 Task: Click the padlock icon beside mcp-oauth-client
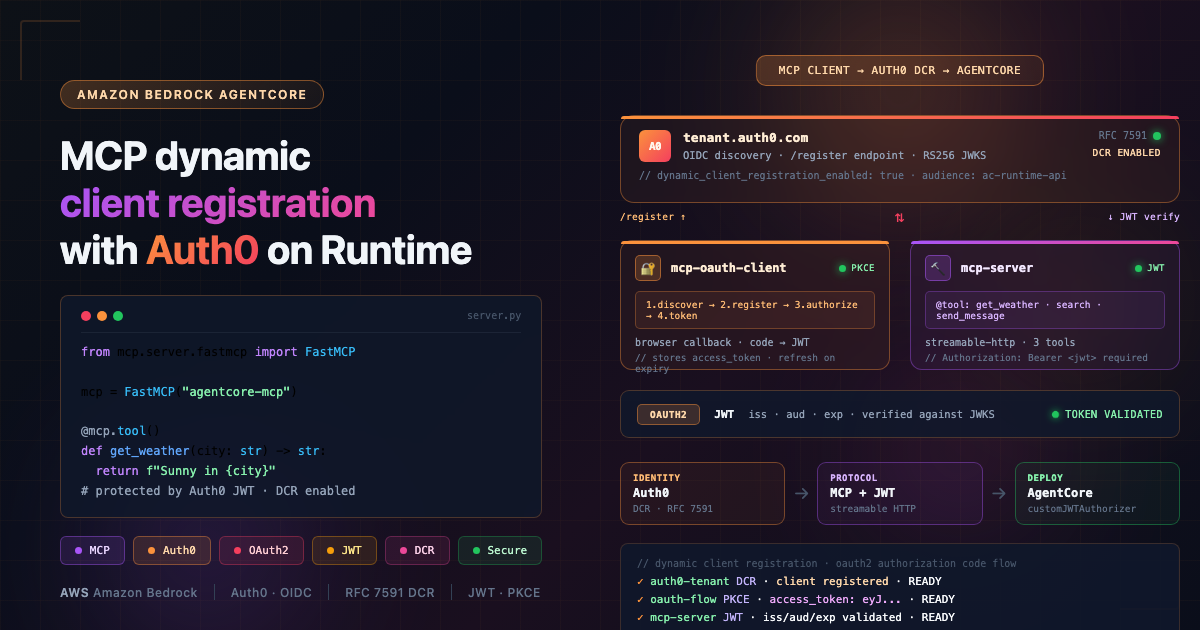pos(648,268)
